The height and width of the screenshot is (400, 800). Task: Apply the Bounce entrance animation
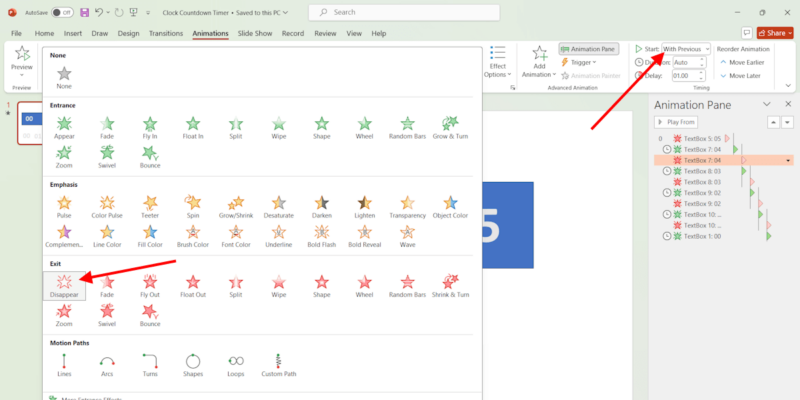pyautogui.click(x=150, y=157)
